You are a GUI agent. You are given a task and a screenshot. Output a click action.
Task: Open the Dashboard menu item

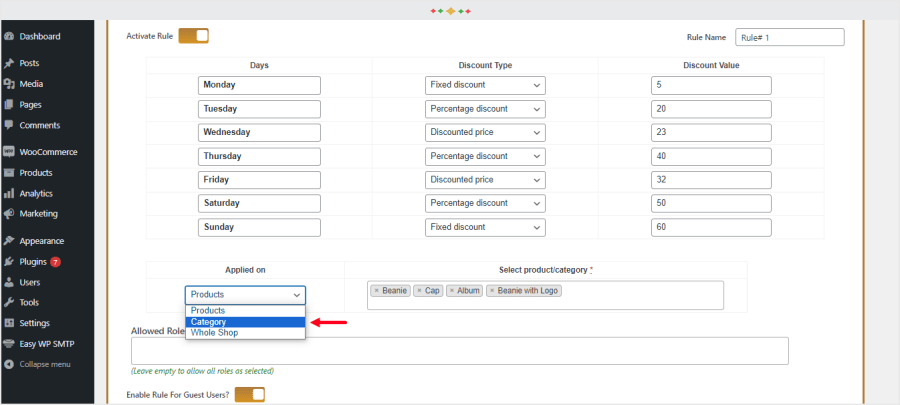point(40,37)
